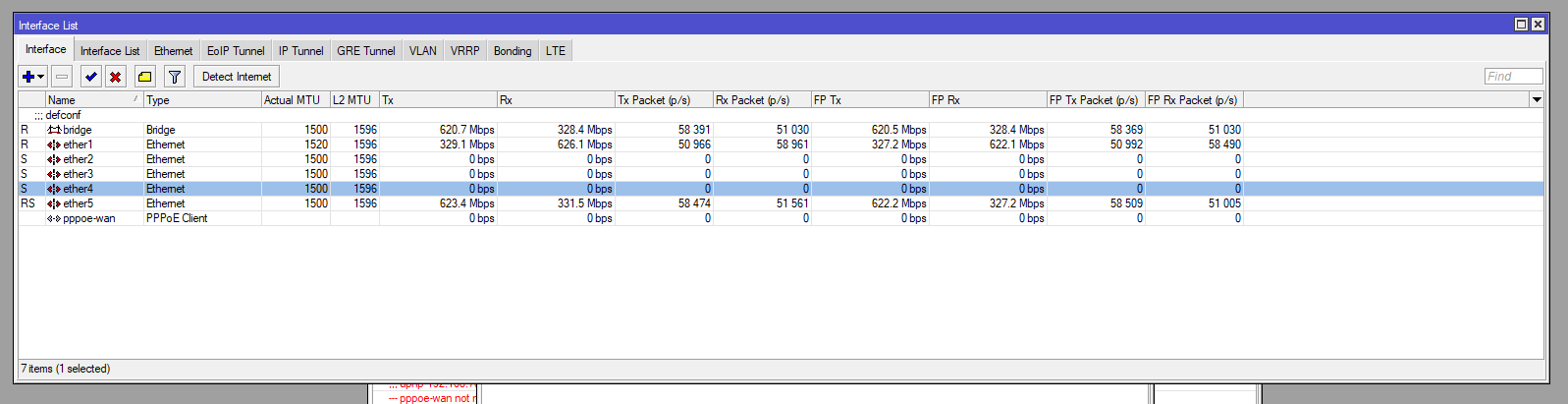Click the ether1 interface icon

click(54, 144)
